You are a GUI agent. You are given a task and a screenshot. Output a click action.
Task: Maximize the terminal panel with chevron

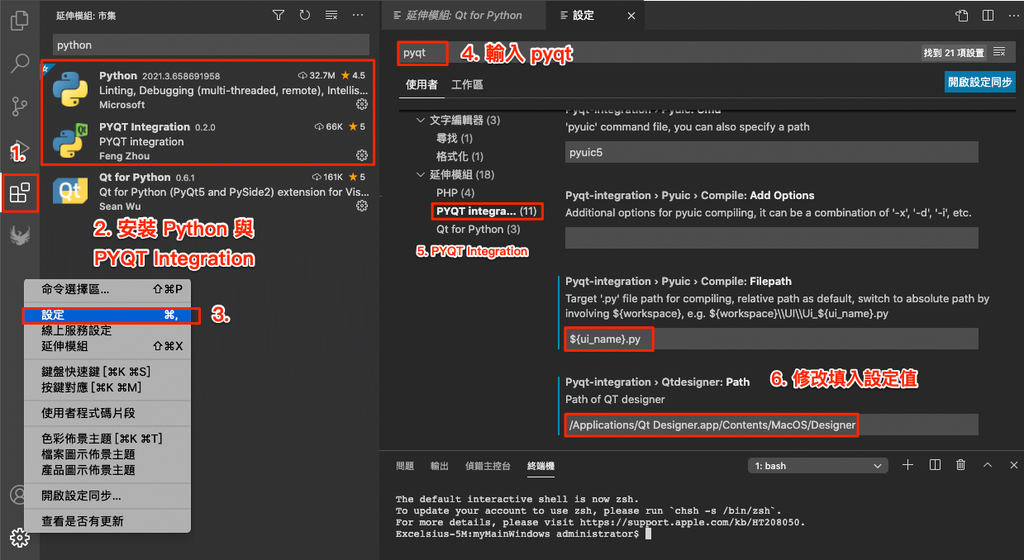coord(987,465)
